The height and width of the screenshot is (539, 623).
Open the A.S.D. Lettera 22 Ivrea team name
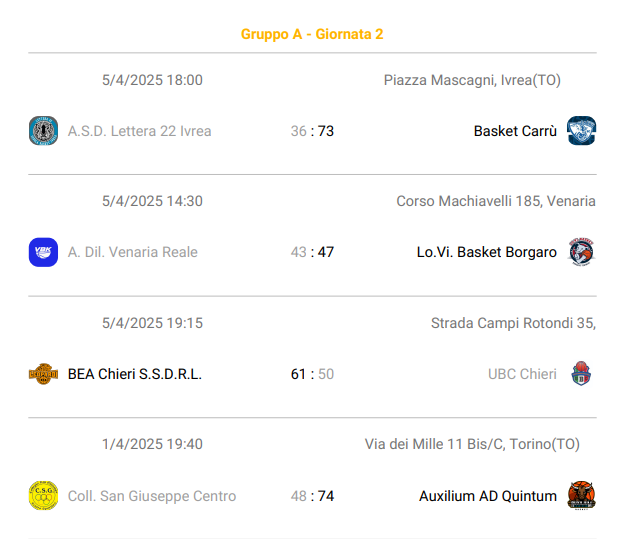tap(139, 131)
